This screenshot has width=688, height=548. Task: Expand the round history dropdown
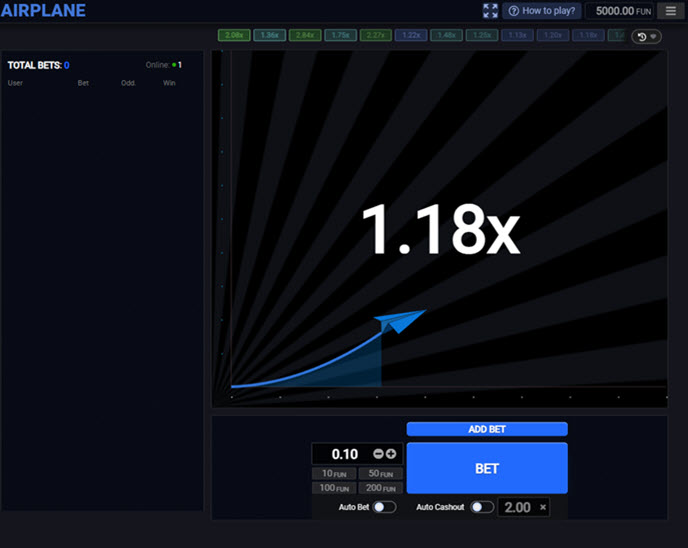coord(646,36)
